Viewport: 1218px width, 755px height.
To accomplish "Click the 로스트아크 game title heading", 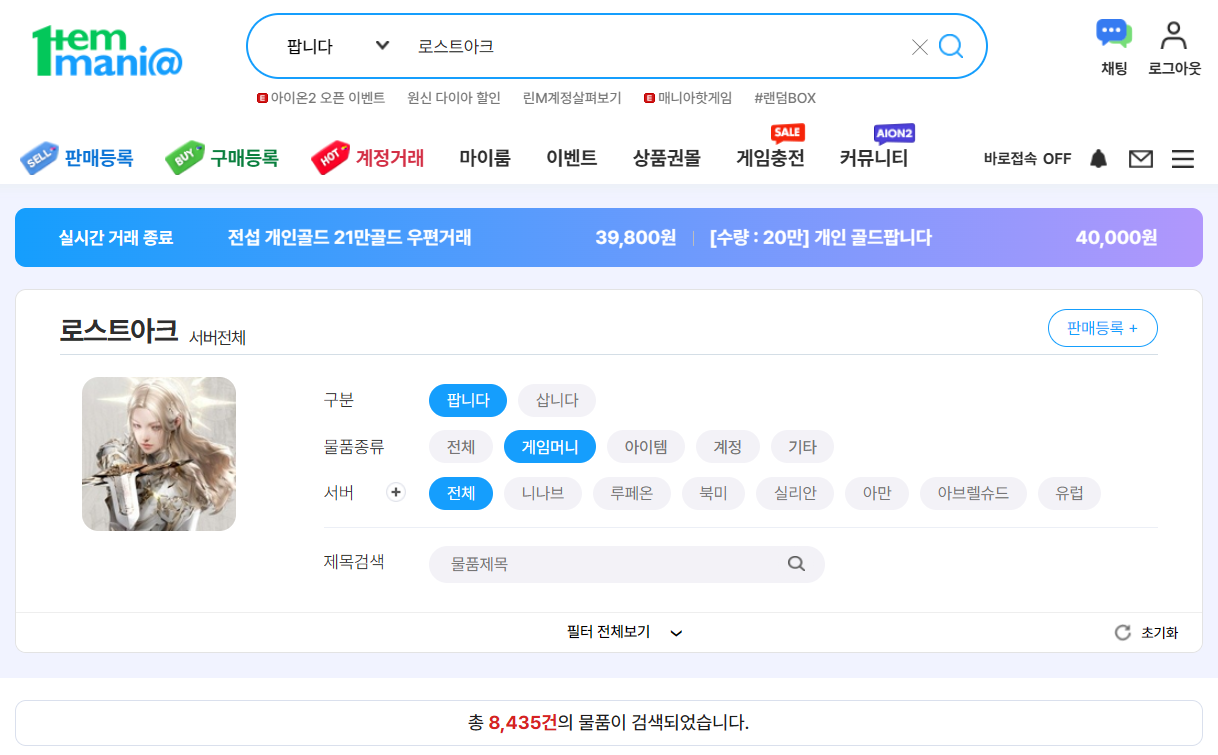I will tap(119, 329).
